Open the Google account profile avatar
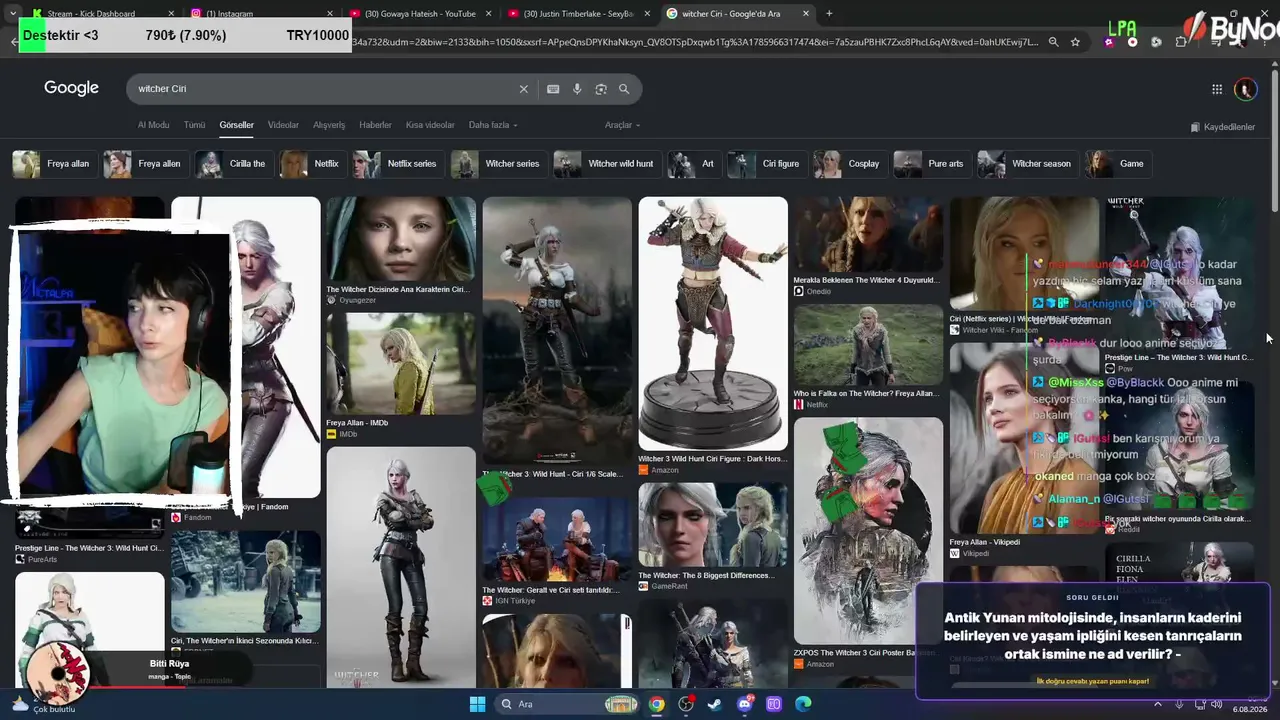 (x=1245, y=89)
